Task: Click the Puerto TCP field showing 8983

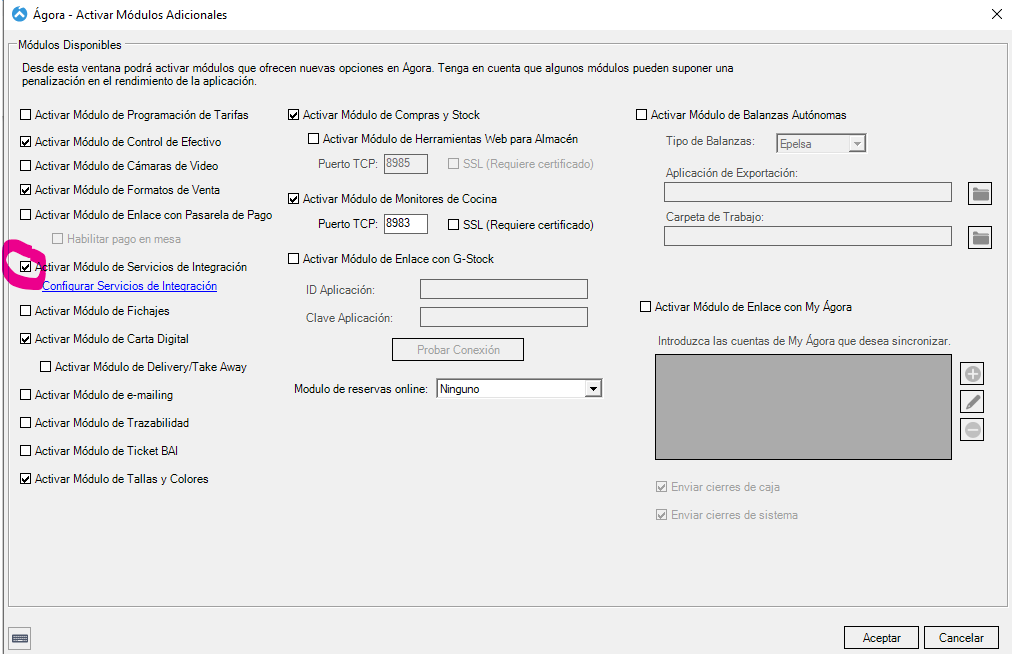Action: pyautogui.click(x=406, y=224)
